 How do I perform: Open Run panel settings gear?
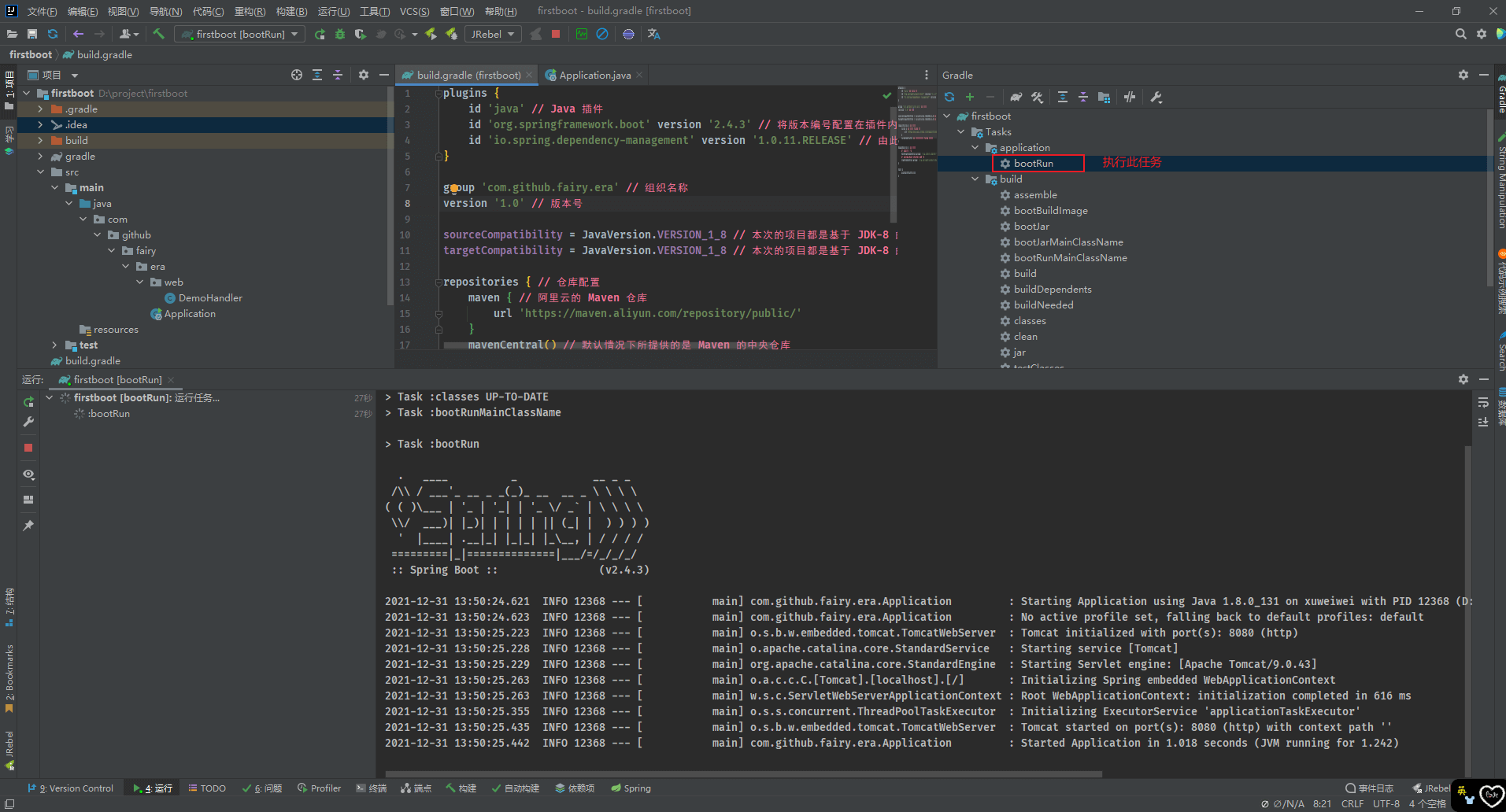click(1463, 379)
